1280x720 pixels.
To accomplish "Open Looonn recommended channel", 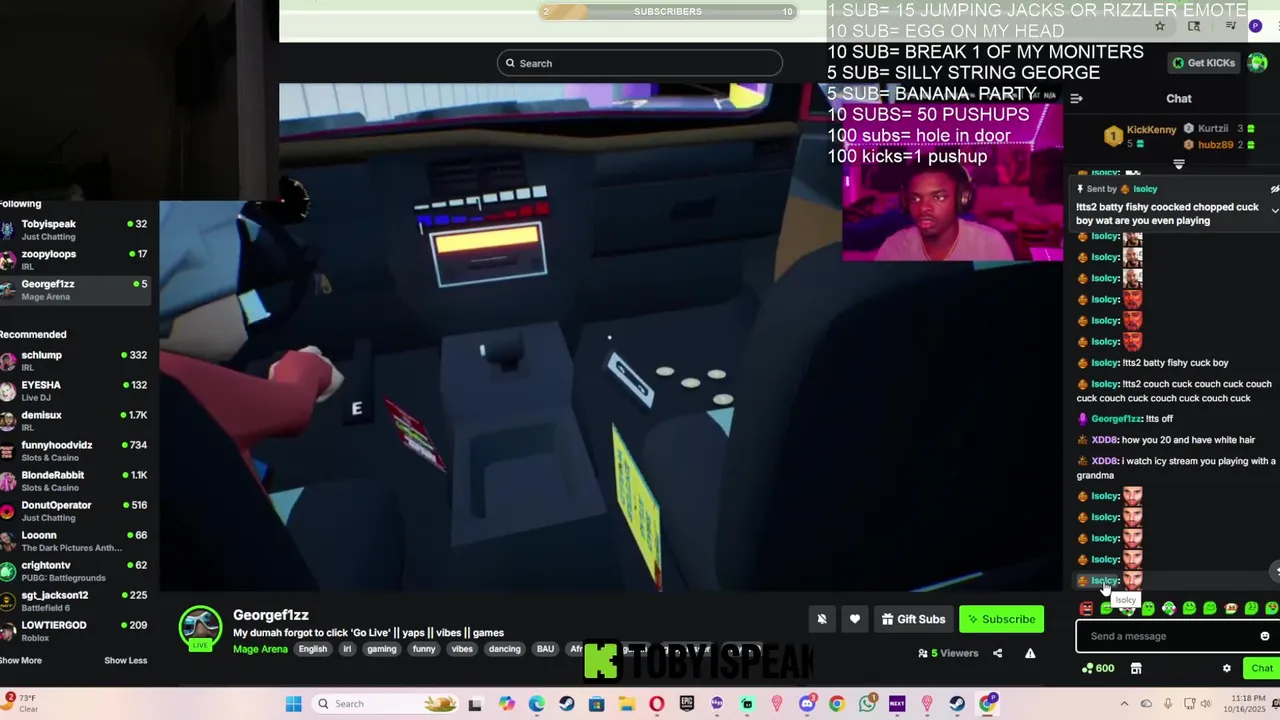I will [x=75, y=541].
